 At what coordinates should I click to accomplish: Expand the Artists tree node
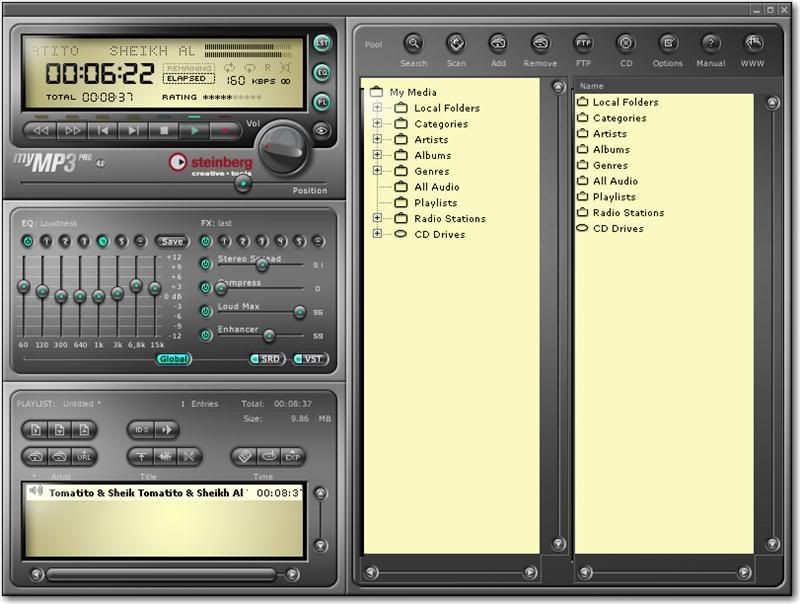click(x=377, y=139)
